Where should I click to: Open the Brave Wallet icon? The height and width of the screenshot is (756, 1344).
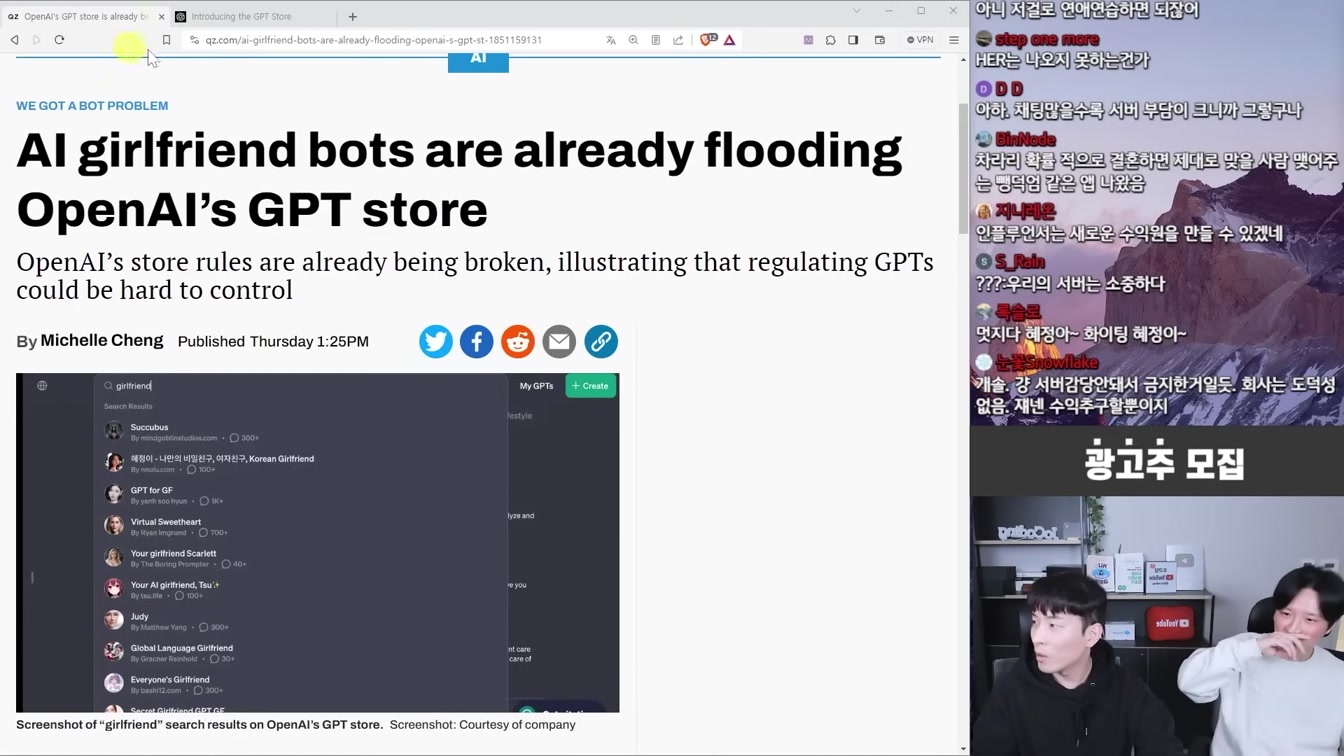[880, 40]
